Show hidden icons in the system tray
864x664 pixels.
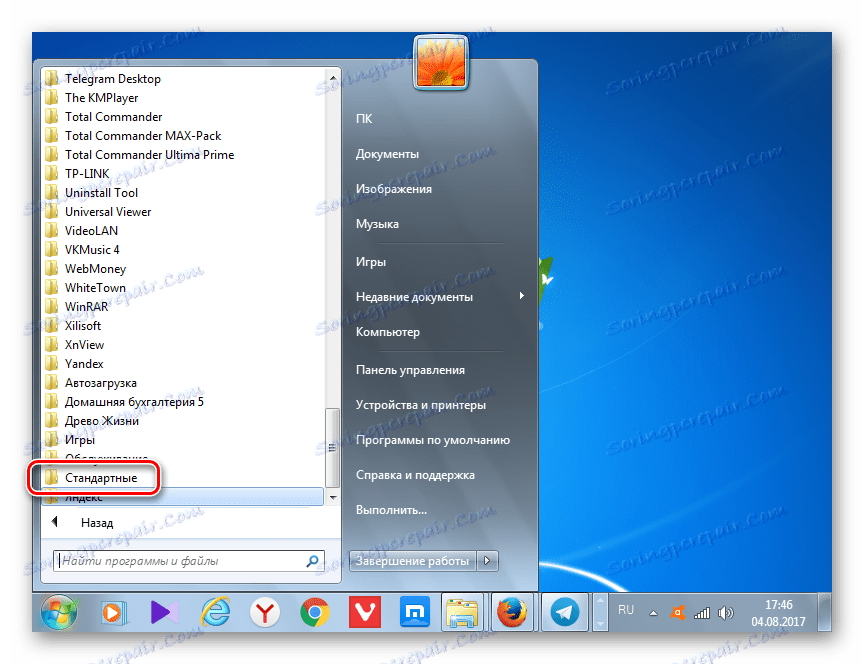click(652, 611)
